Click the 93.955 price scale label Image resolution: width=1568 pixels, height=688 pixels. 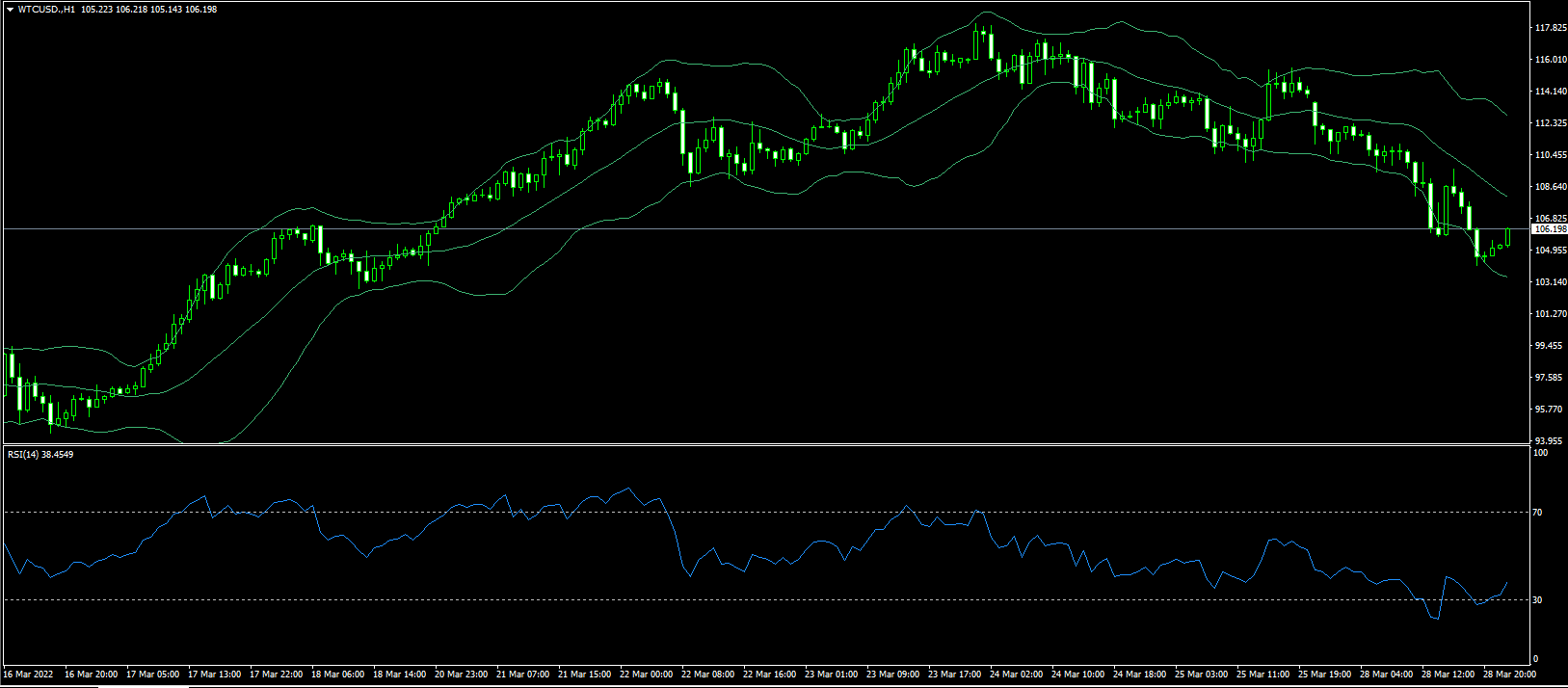(1548, 441)
